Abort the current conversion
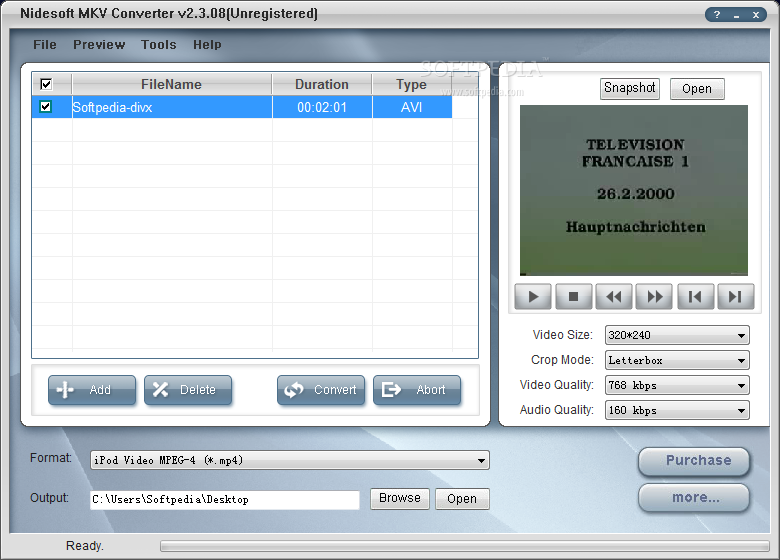Viewport: 780px width, 560px height. click(x=417, y=390)
